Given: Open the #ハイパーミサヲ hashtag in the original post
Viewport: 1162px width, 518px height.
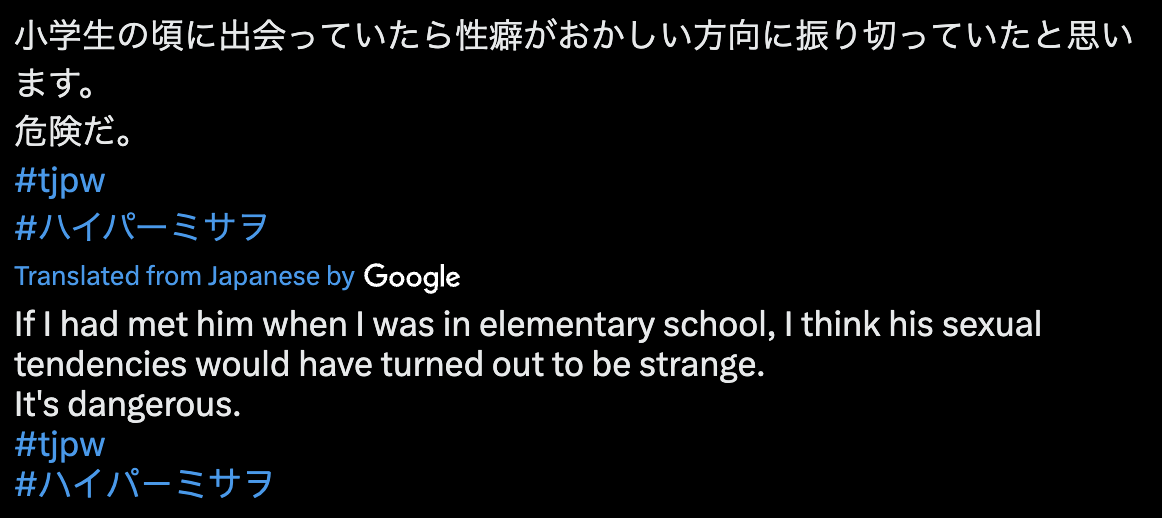Looking at the screenshot, I should tap(141, 228).
